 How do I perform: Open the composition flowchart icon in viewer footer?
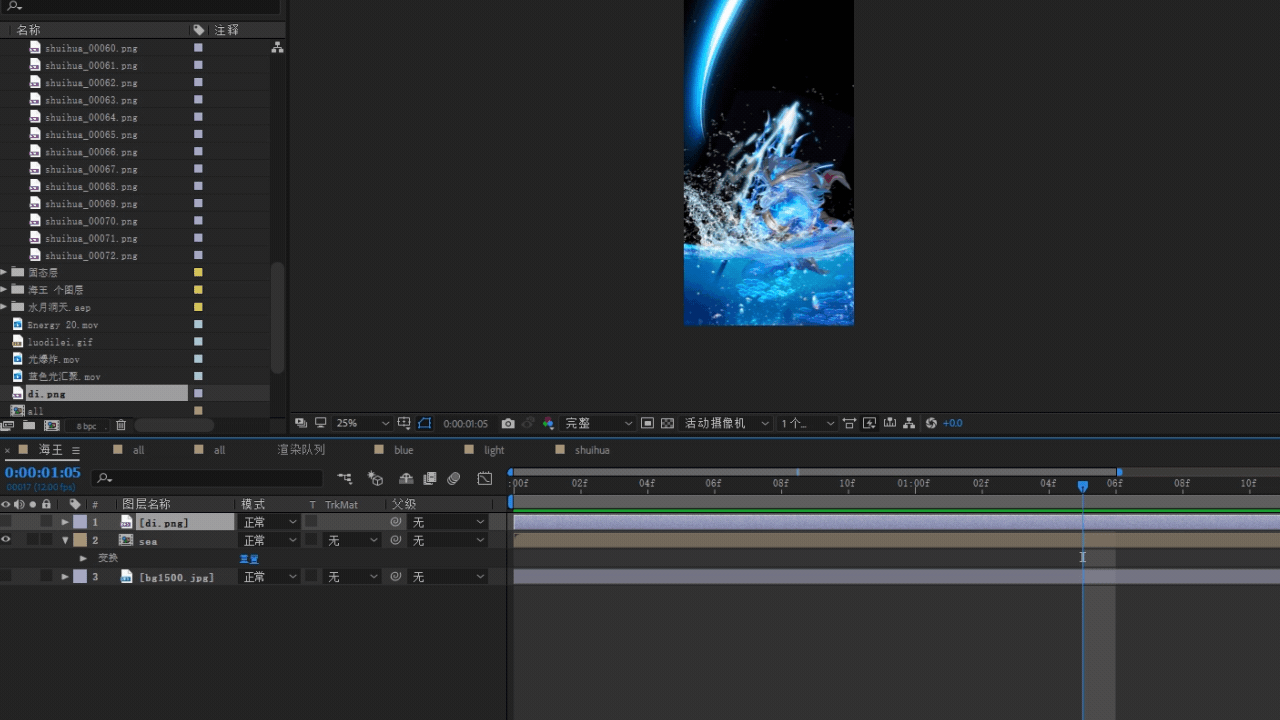910,423
